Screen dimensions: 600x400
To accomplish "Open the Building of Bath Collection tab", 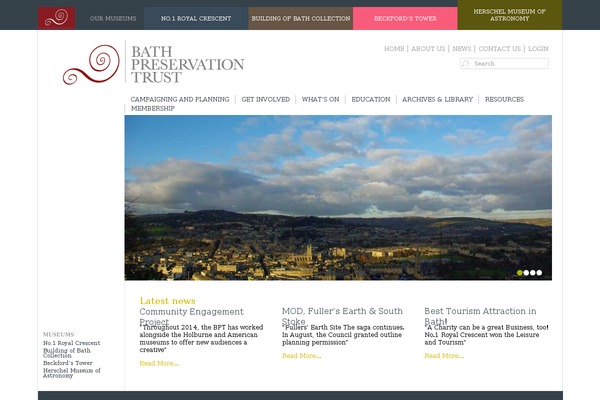I will [301, 18].
